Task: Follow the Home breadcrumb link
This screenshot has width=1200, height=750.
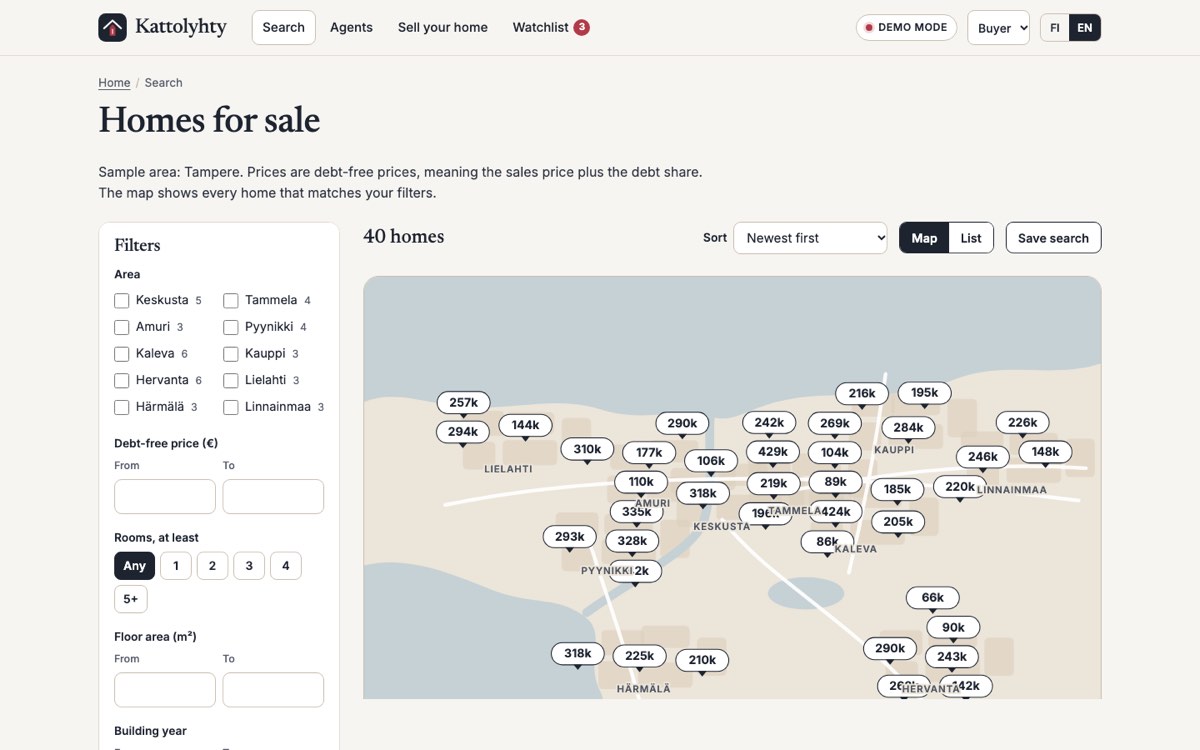Action: pyautogui.click(x=114, y=83)
